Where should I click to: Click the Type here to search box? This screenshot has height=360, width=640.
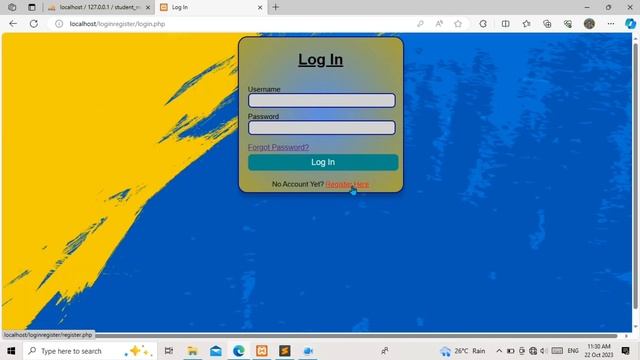[x=90, y=351]
